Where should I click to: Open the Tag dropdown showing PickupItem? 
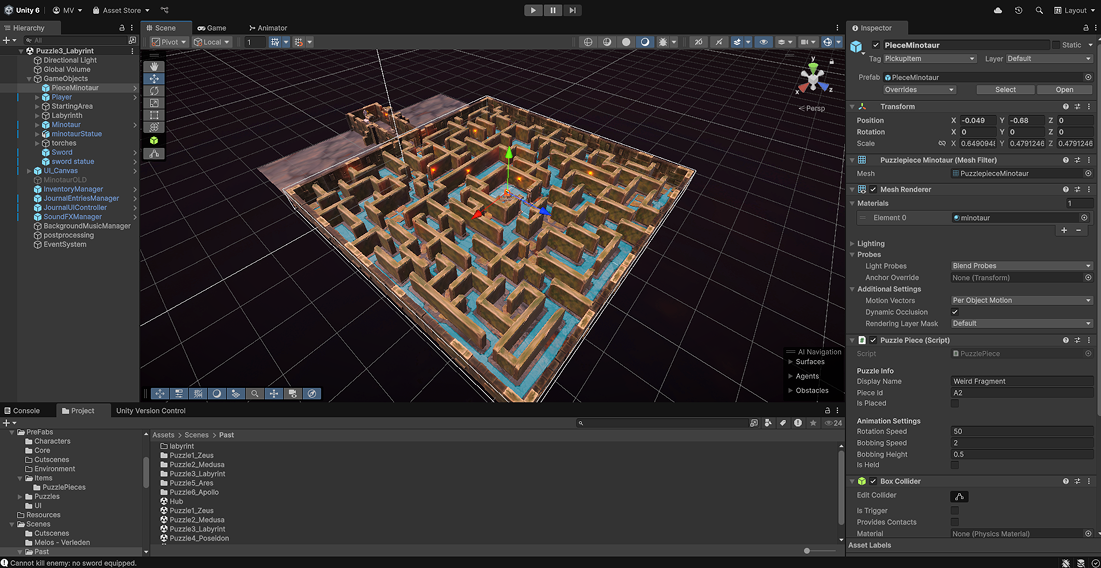(929, 59)
